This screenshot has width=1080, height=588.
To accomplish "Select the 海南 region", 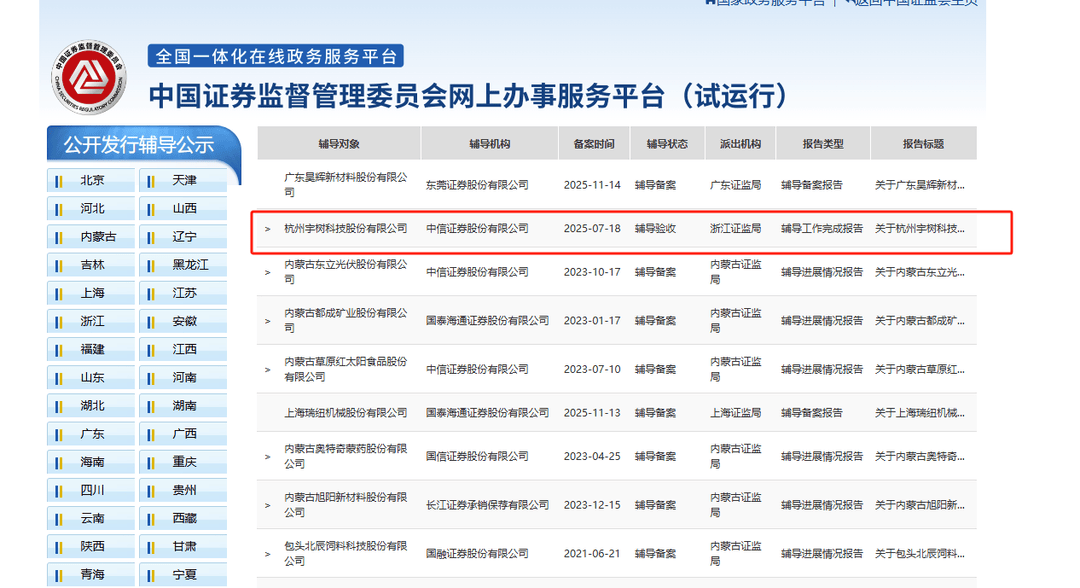I will pyautogui.click(x=92, y=462).
